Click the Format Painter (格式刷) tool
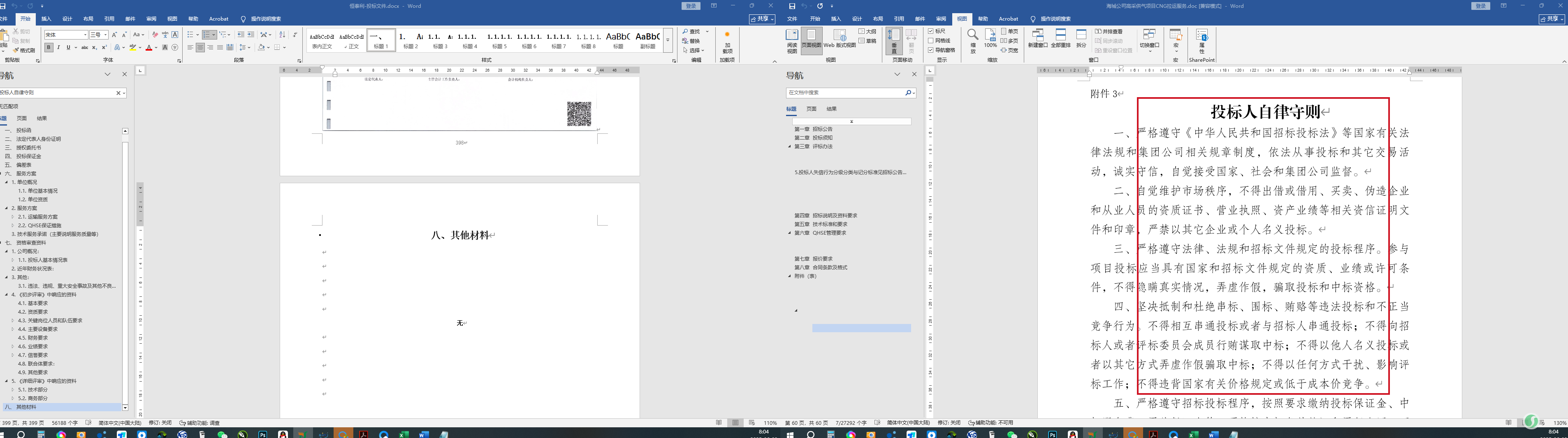The width and height of the screenshot is (1568, 438). pyautogui.click(x=24, y=51)
